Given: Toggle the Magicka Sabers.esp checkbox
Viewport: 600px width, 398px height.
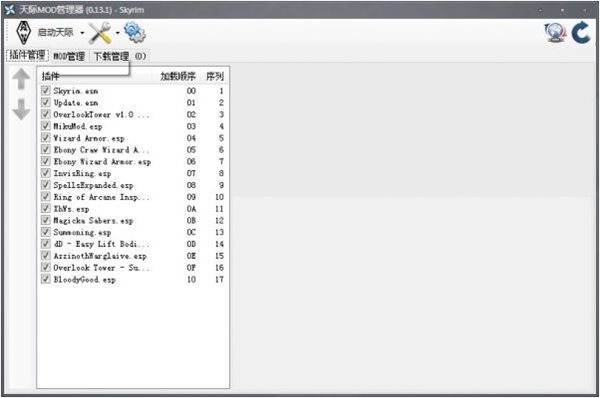Looking at the screenshot, I should coord(46,220).
